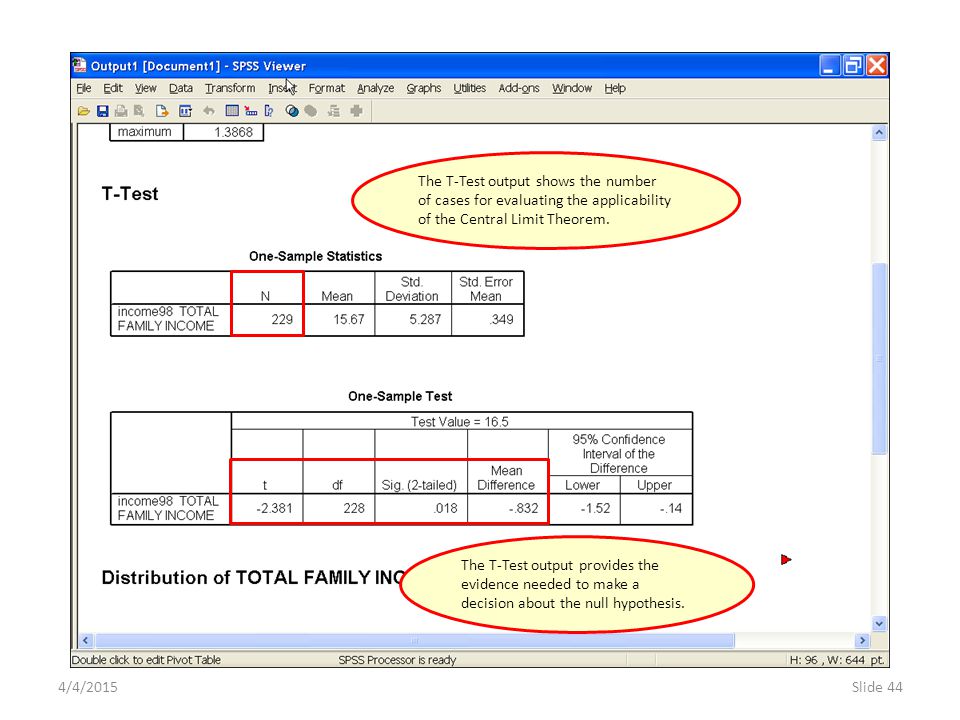Open the View menu
This screenshot has width=960, height=720.
click(x=146, y=88)
